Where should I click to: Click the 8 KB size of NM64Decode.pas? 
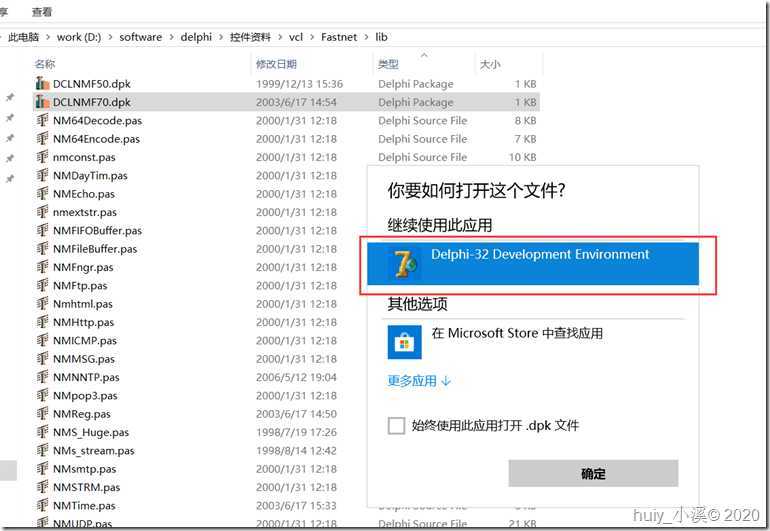coord(525,120)
